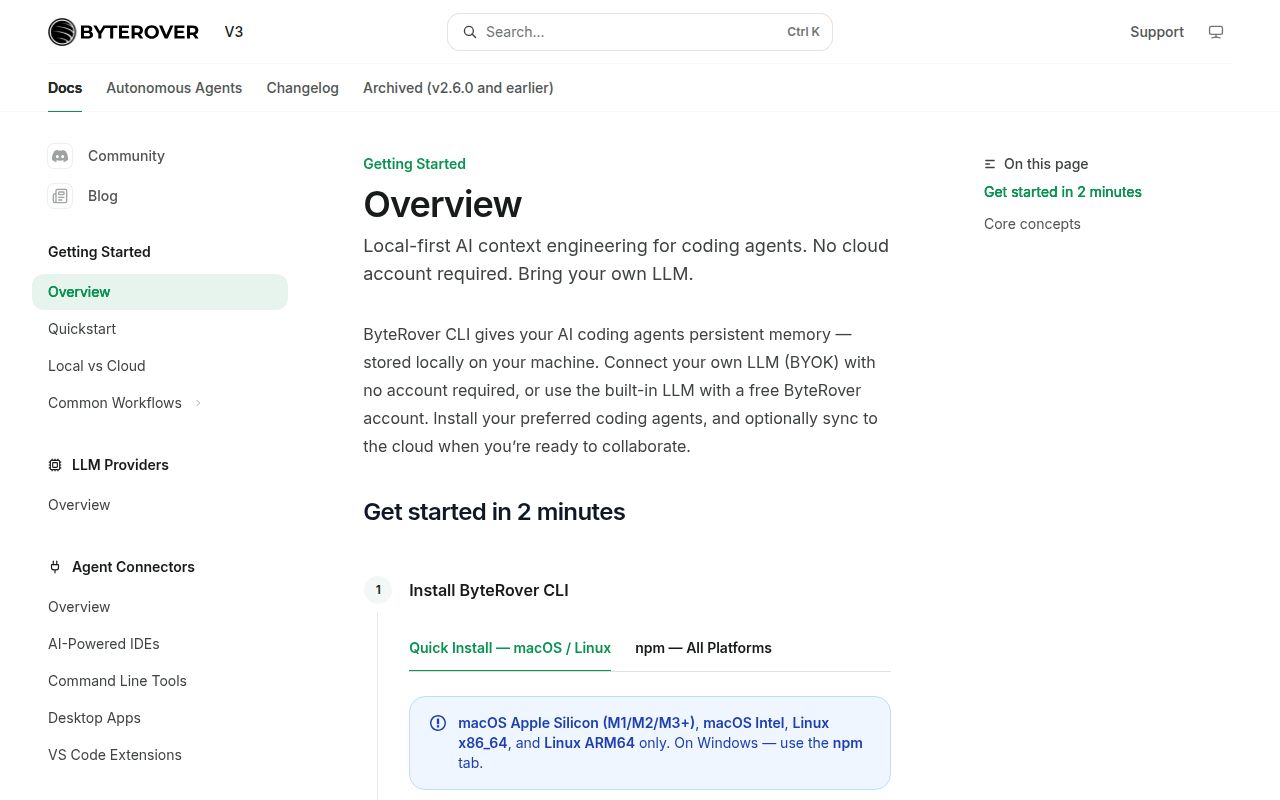Click the info icon in the callout
This screenshot has width=1280, height=800.
pos(438,723)
